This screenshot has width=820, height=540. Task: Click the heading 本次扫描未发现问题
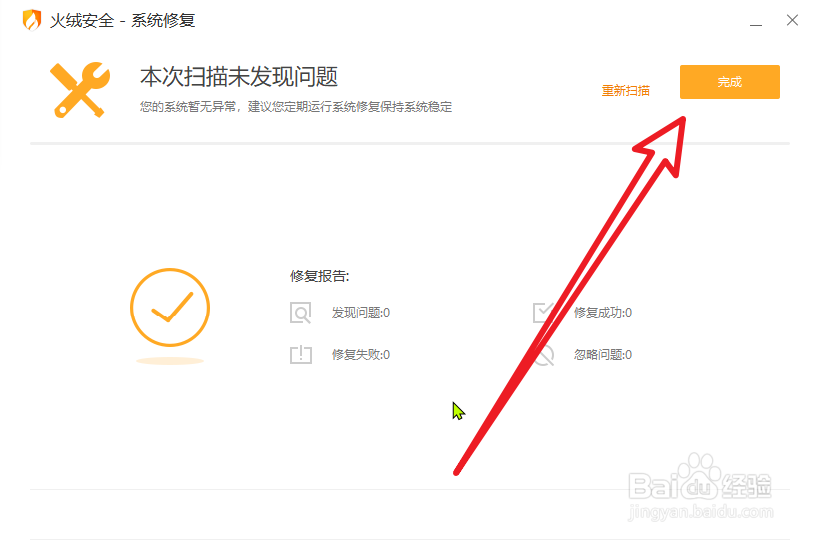239,77
